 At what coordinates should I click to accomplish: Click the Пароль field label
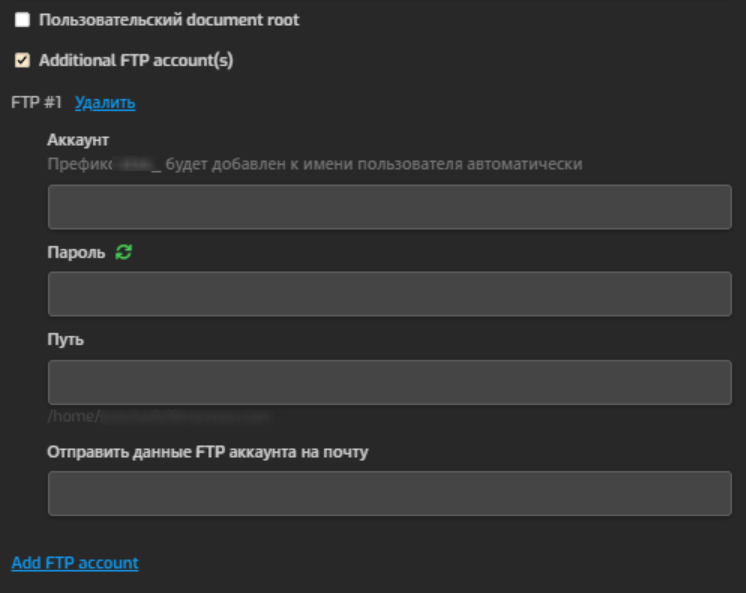coord(76,253)
